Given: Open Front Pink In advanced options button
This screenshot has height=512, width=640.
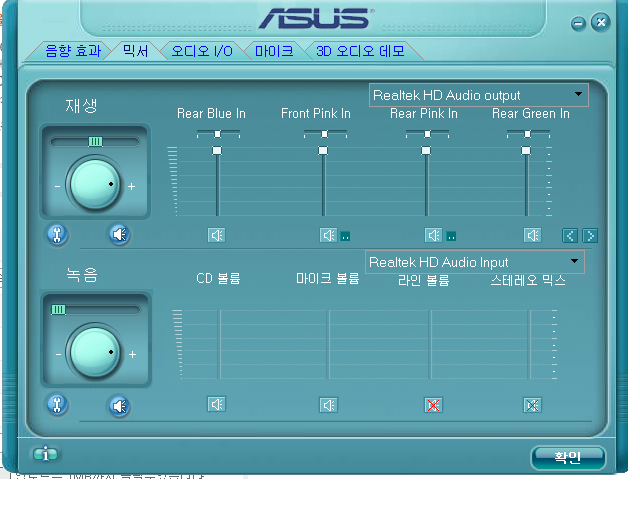Looking at the screenshot, I should (x=345, y=236).
